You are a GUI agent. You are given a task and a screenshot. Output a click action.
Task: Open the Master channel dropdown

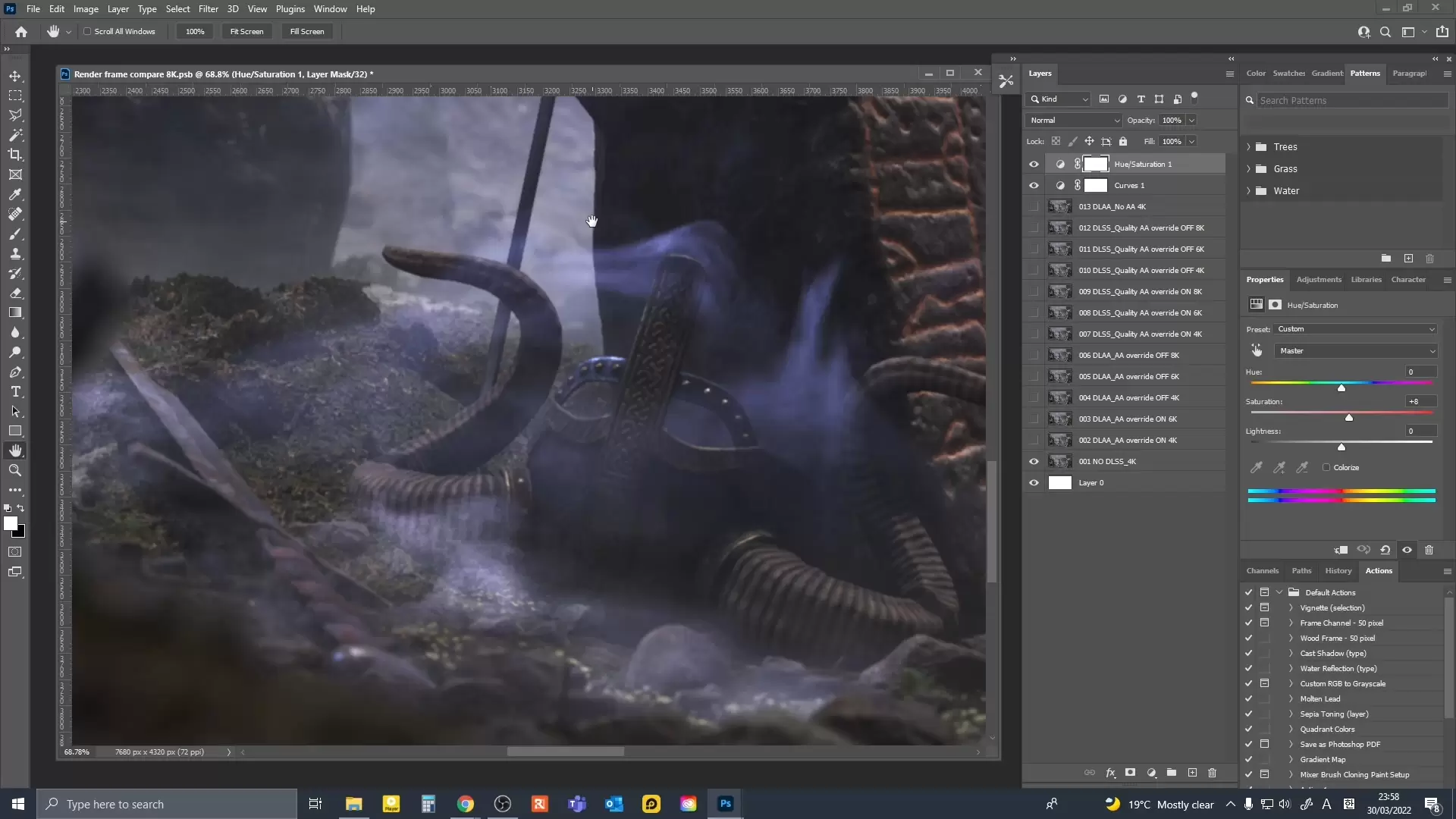[1356, 351]
